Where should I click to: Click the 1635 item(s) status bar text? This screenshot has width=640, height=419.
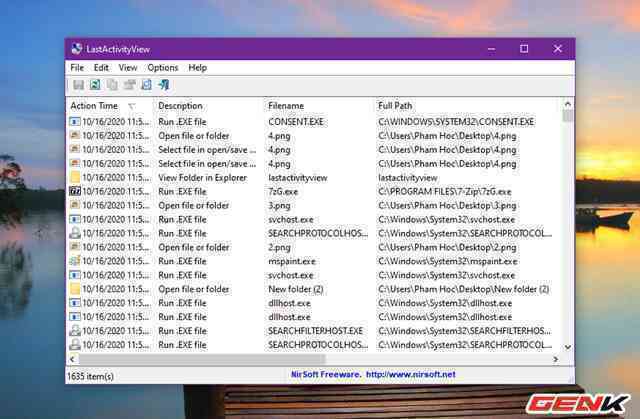coord(90,376)
